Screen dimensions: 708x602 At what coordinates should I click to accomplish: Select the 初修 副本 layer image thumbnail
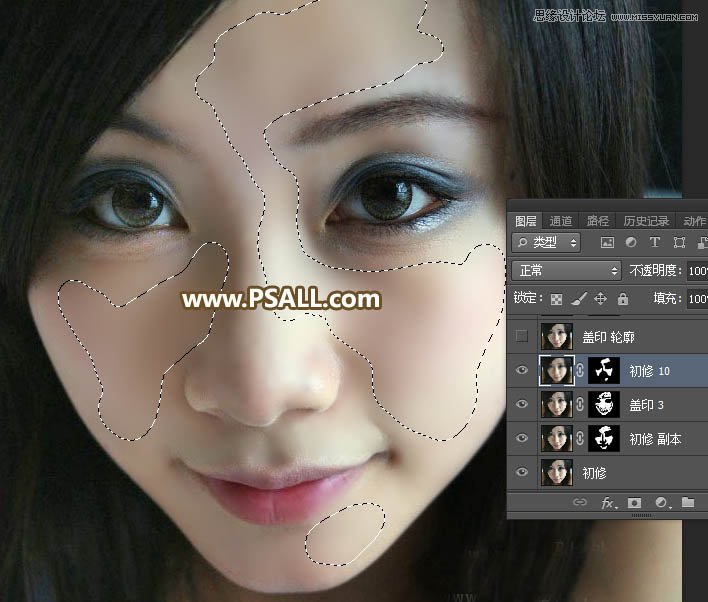557,438
